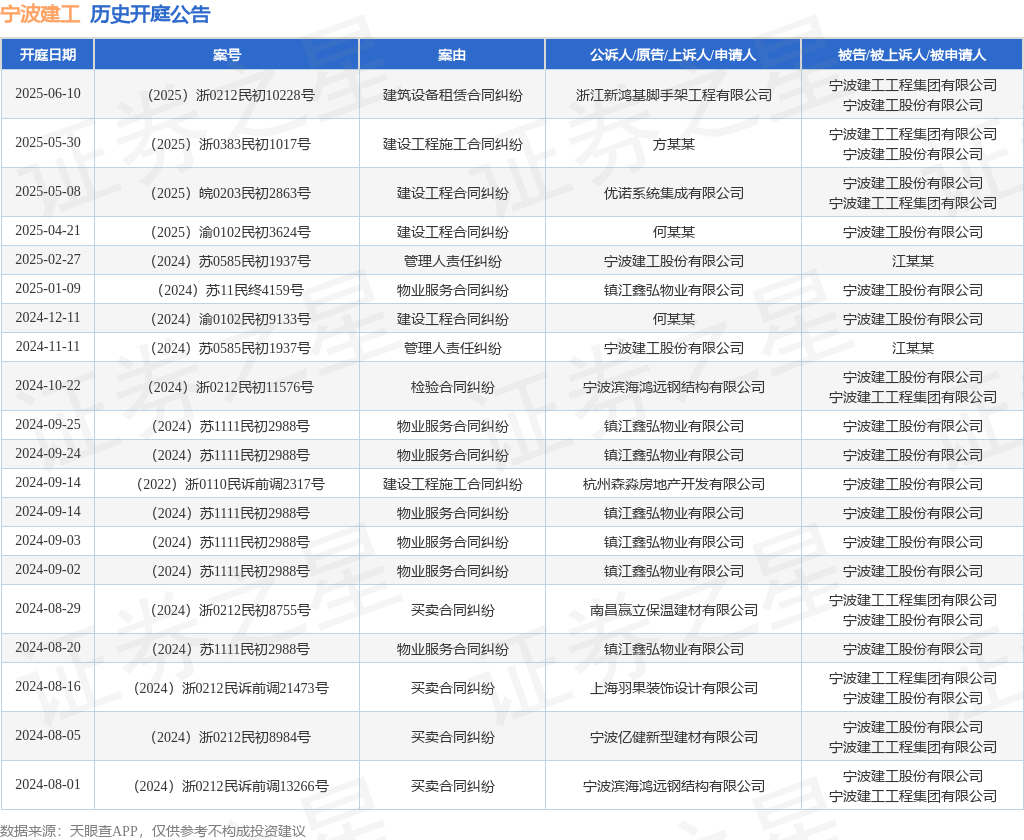Screen dimensions: 1024x840
Task: Select the 开庭日期 column header
Action: tap(48, 55)
